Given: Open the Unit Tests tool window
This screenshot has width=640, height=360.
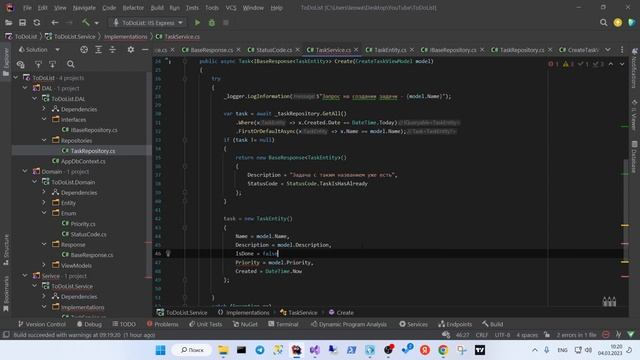Looking at the screenshot, I should point(206,324).
